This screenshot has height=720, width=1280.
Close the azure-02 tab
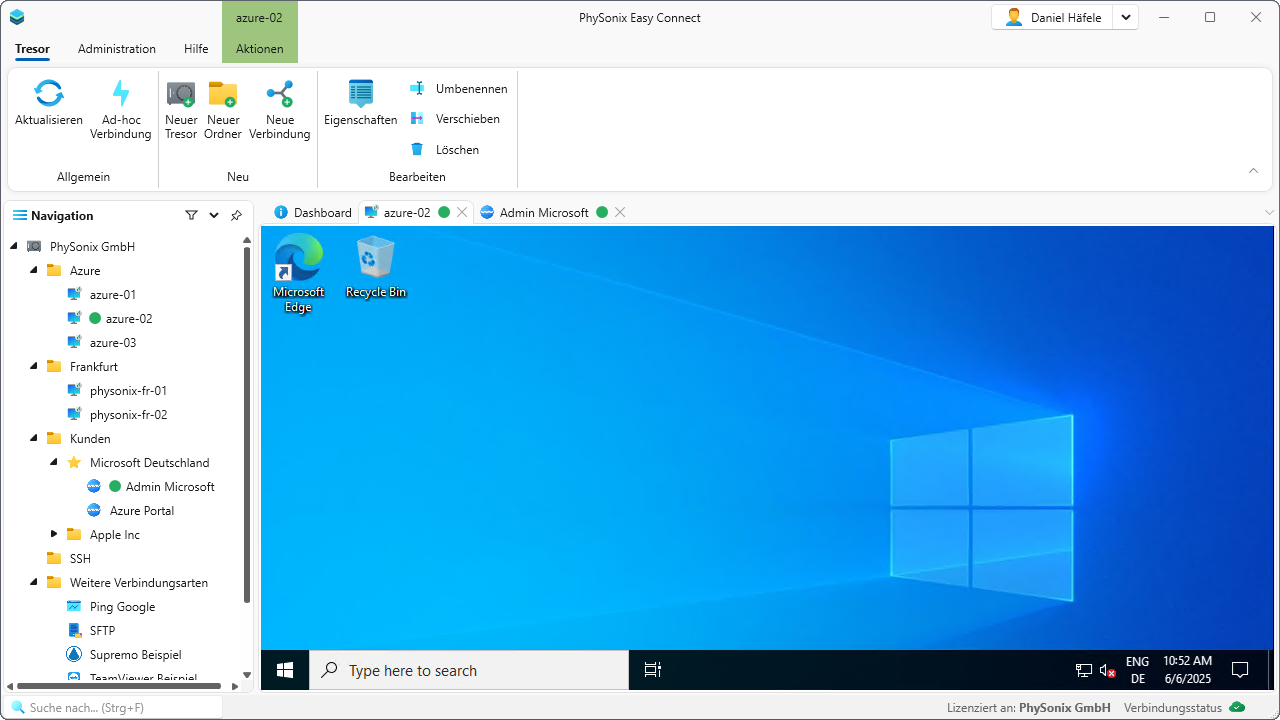(462, 212)
